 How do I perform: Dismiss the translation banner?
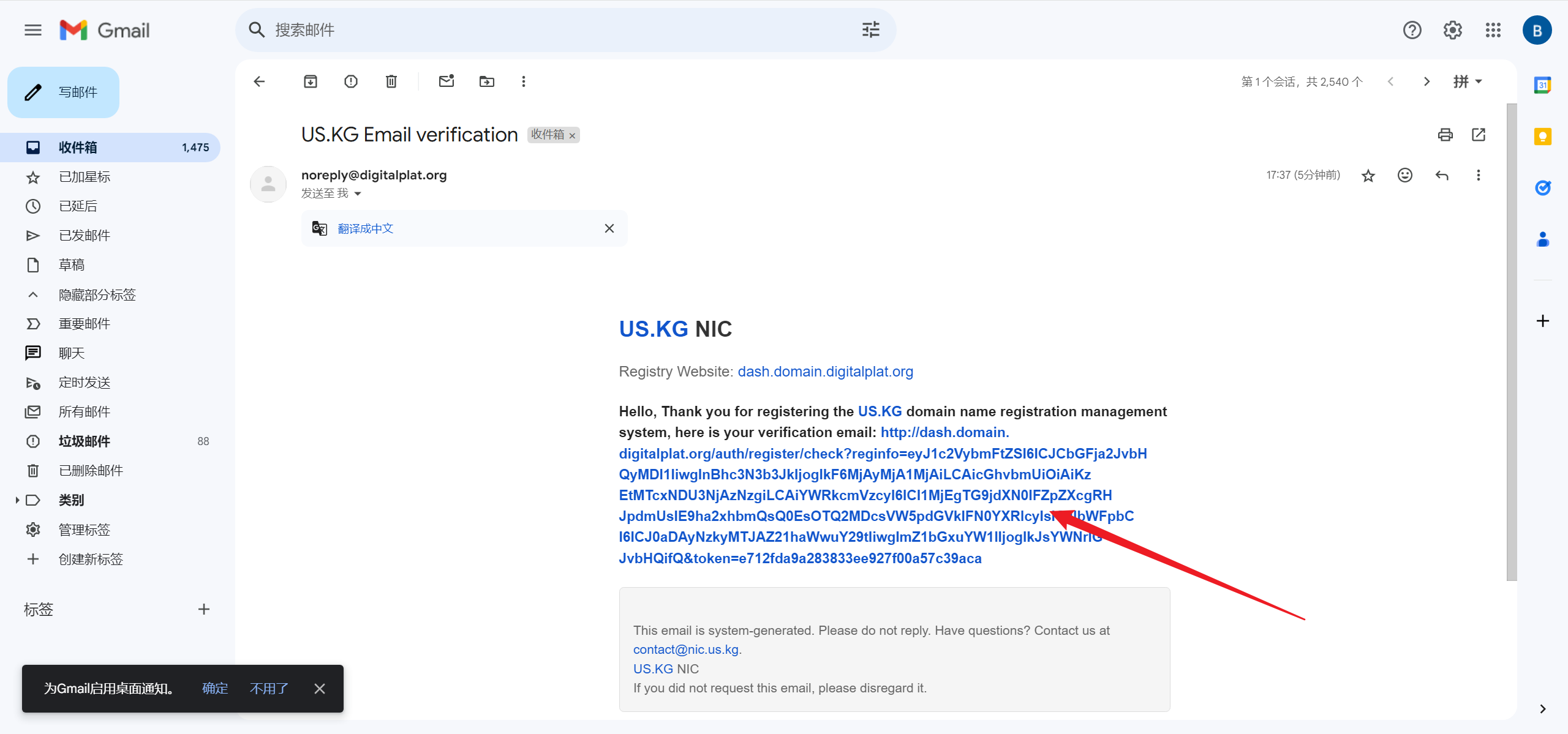tap(609, 228)
